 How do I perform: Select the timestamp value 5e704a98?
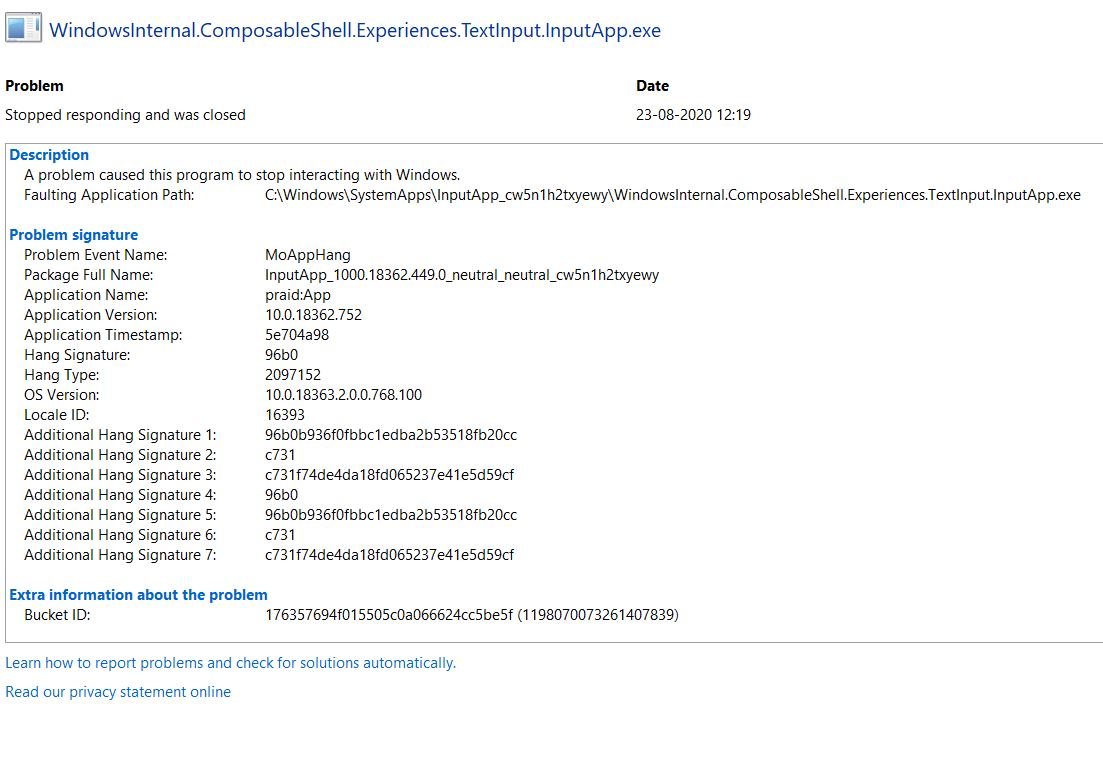click(297, 335)
